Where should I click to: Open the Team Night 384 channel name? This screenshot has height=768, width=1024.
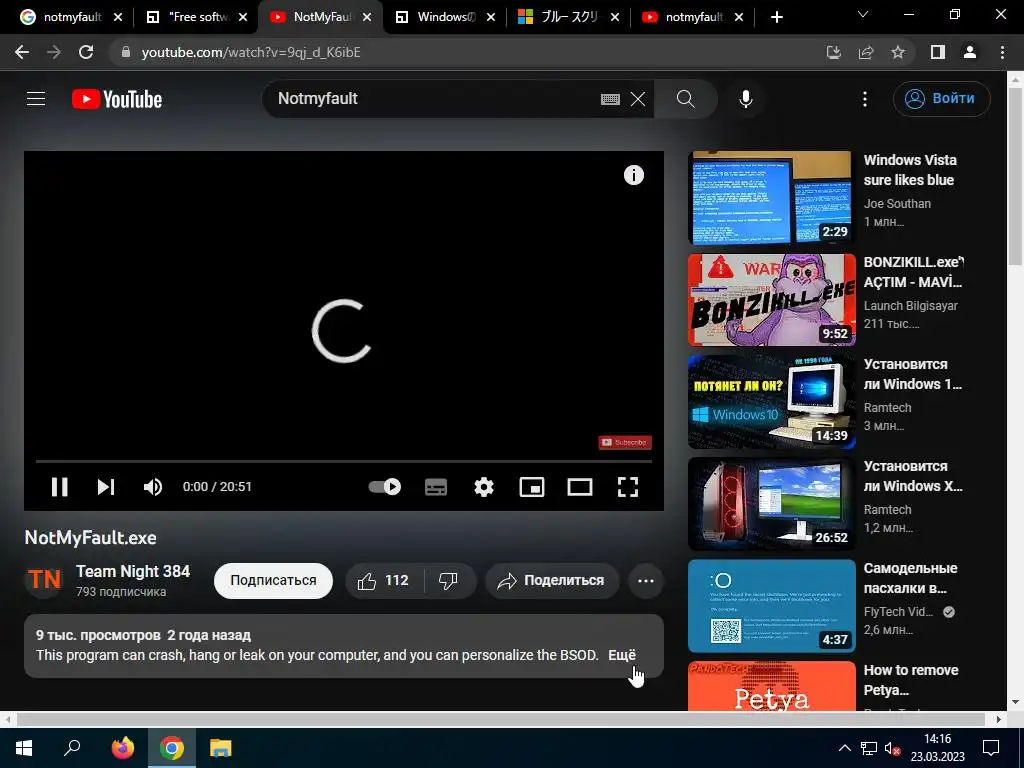133,571
